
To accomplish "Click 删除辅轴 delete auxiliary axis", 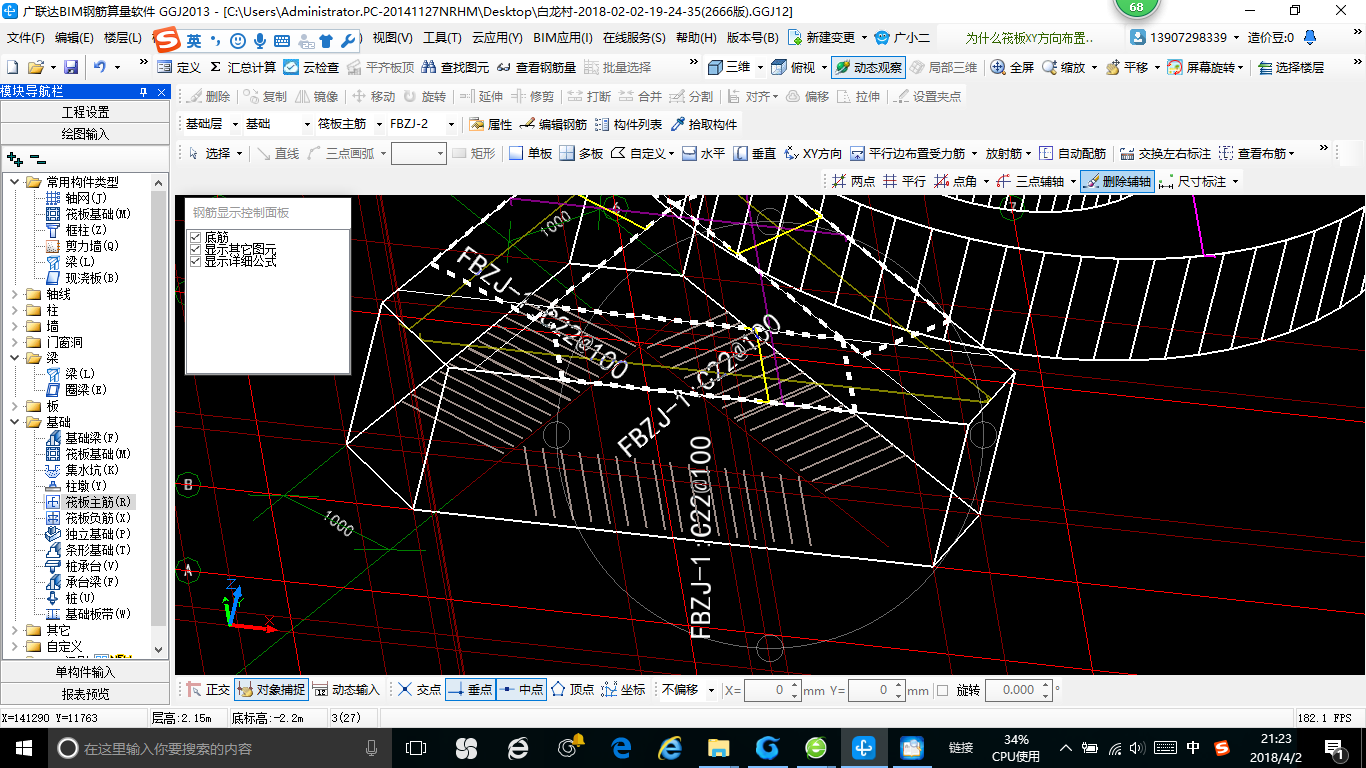I will [1116, 181].
